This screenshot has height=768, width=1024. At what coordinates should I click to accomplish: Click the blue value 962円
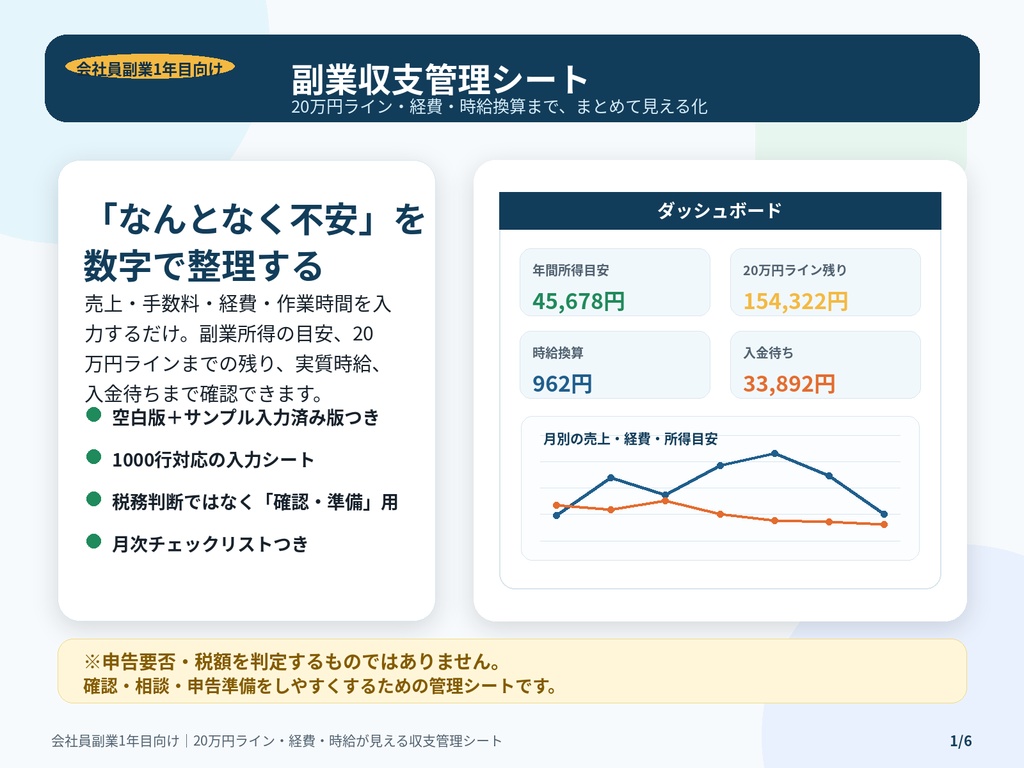(562, 383)
